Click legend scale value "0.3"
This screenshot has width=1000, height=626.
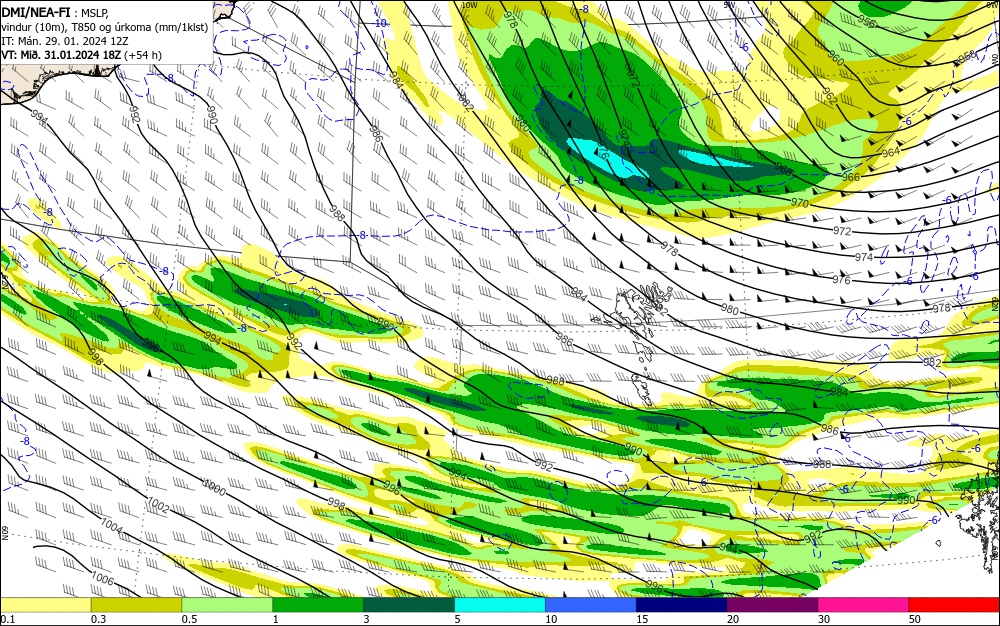tap(98, 619)
